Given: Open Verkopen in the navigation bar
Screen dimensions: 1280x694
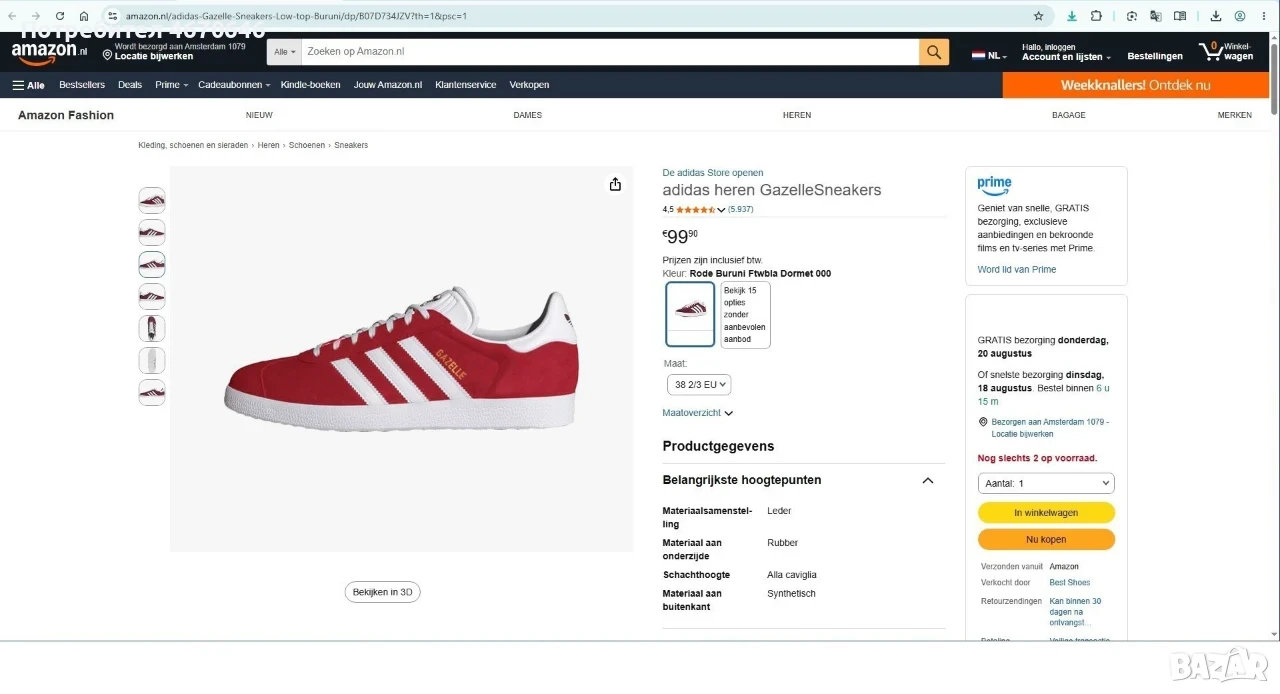Looking at the screenshot, I should [529, 85].
